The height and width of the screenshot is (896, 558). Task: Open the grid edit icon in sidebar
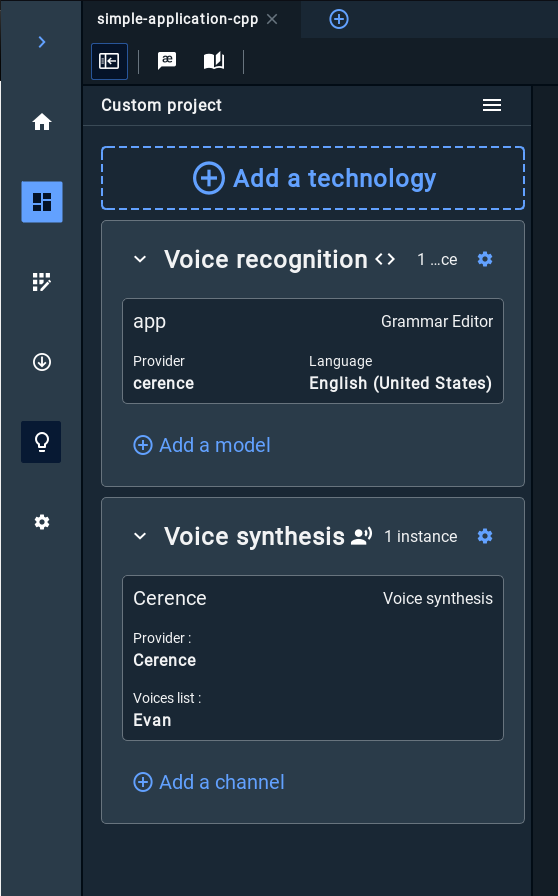click(x=42, y=282)
